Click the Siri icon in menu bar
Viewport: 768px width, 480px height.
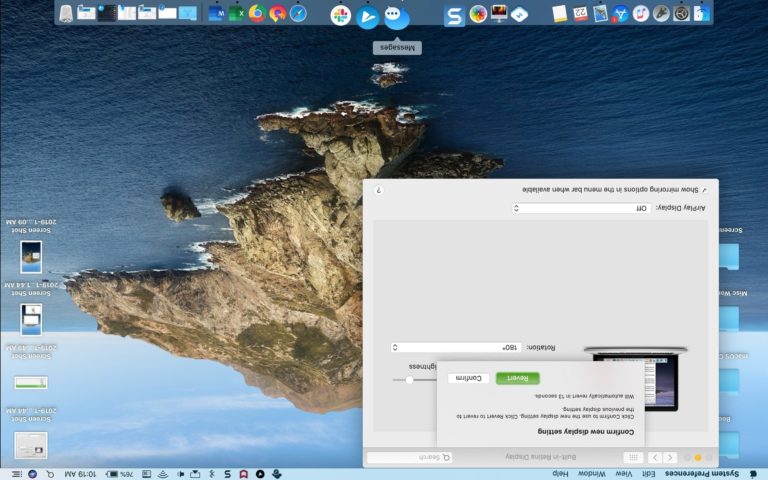point(33,473)
